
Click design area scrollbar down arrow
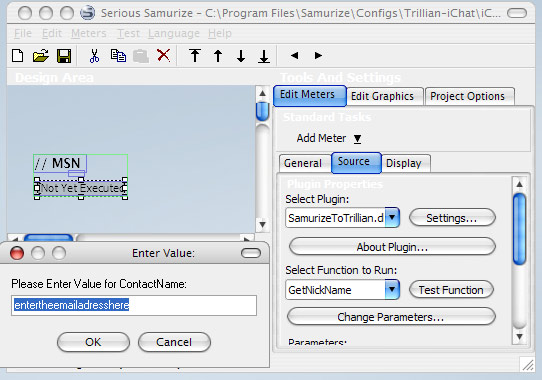click(262, 225)
